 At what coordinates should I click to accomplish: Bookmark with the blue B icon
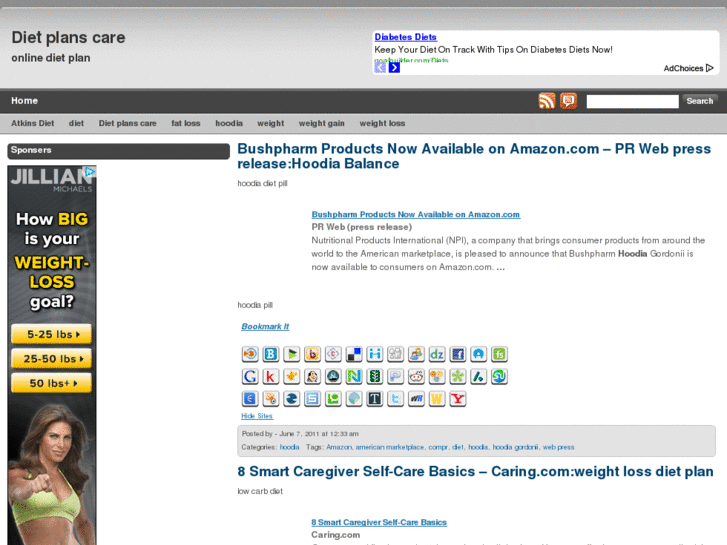(x=271, y=354)
